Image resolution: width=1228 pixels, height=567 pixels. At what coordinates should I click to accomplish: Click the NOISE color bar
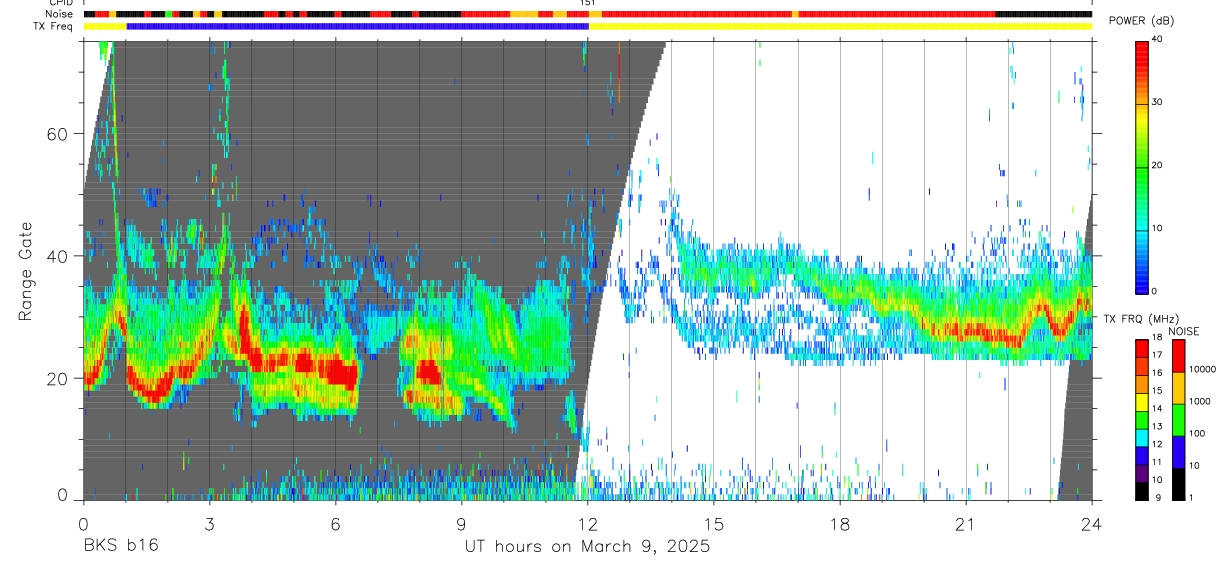1179,418
